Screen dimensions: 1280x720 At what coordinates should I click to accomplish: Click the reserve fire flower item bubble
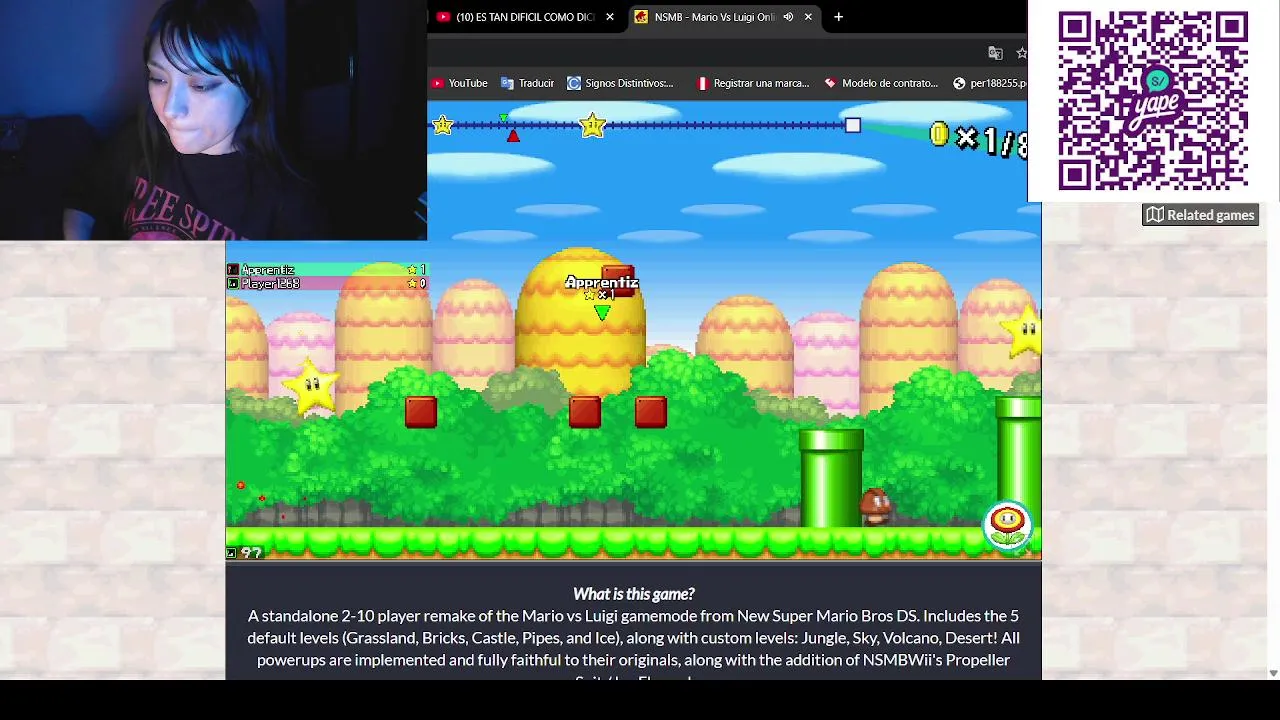click(x=1007, y=526)
